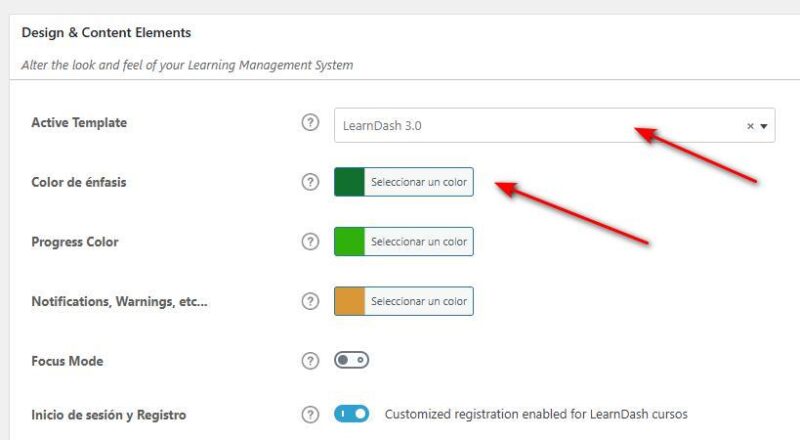The image size is (800, 440).
Task: Open Focus Mode help icon
Action: click(x=310, y=360)
